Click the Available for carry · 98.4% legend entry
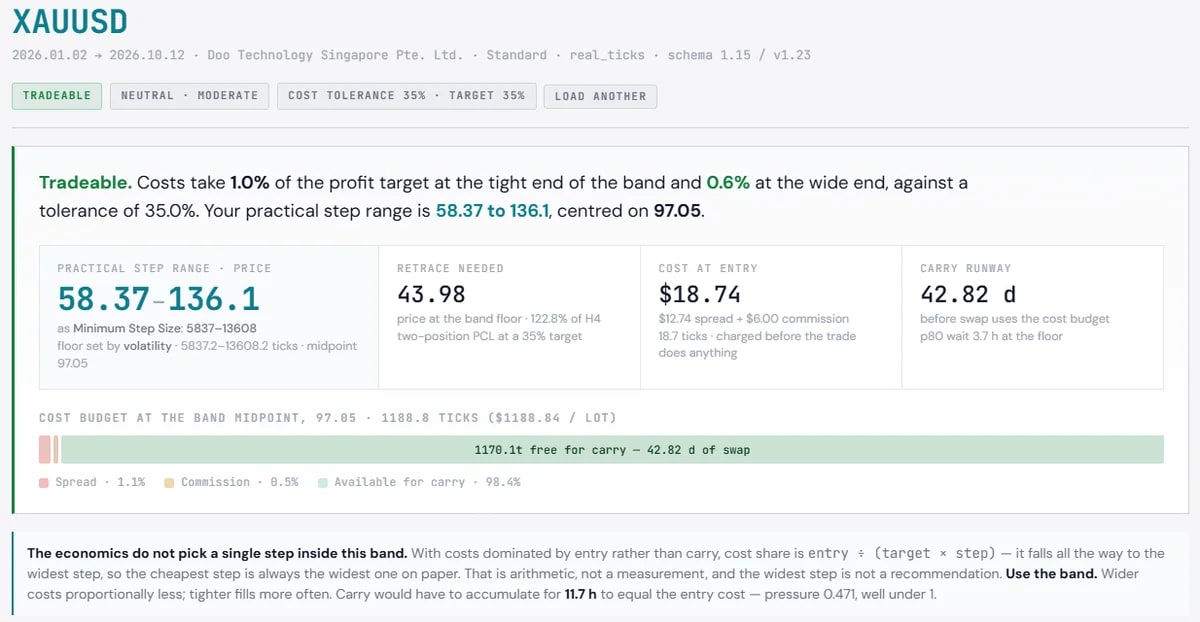 (419, 482)
